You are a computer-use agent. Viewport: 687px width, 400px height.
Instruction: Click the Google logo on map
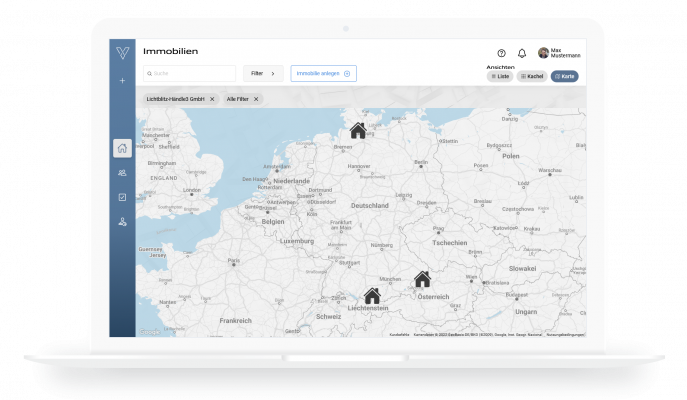click(x=150, y=332)
